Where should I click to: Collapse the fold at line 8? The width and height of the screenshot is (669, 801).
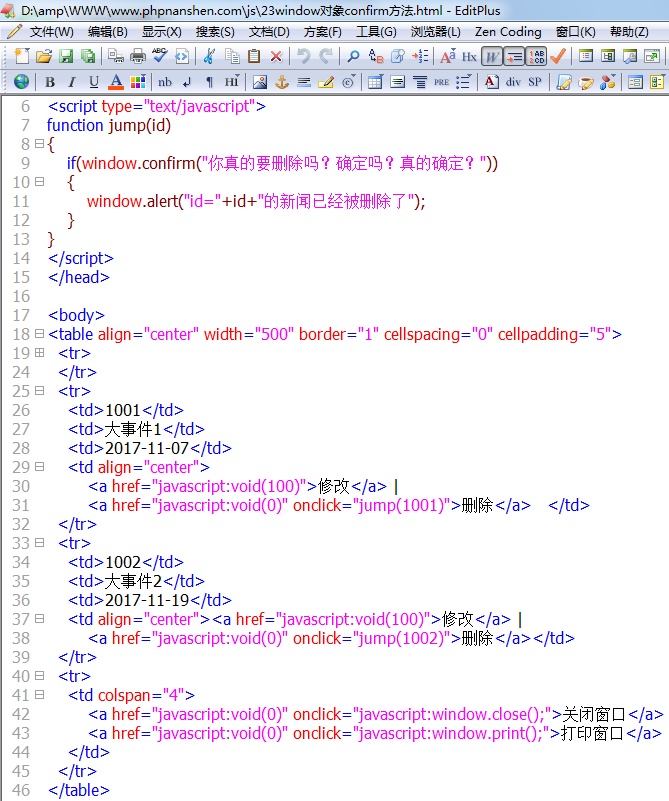pos(39,144)
